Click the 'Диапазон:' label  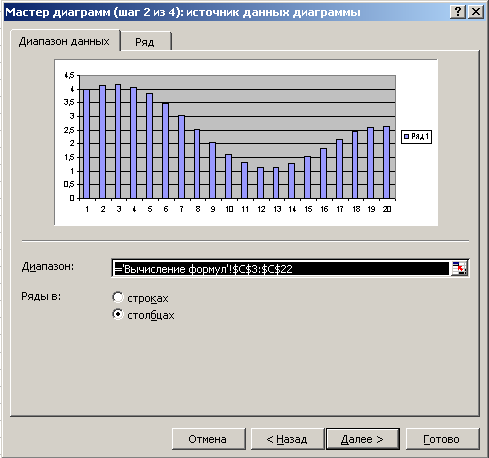pos(48,267)
